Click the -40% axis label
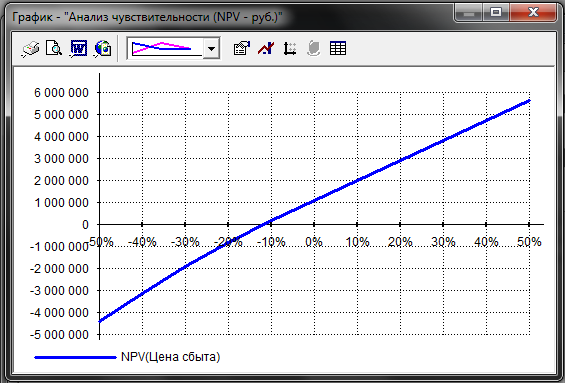 142,241
